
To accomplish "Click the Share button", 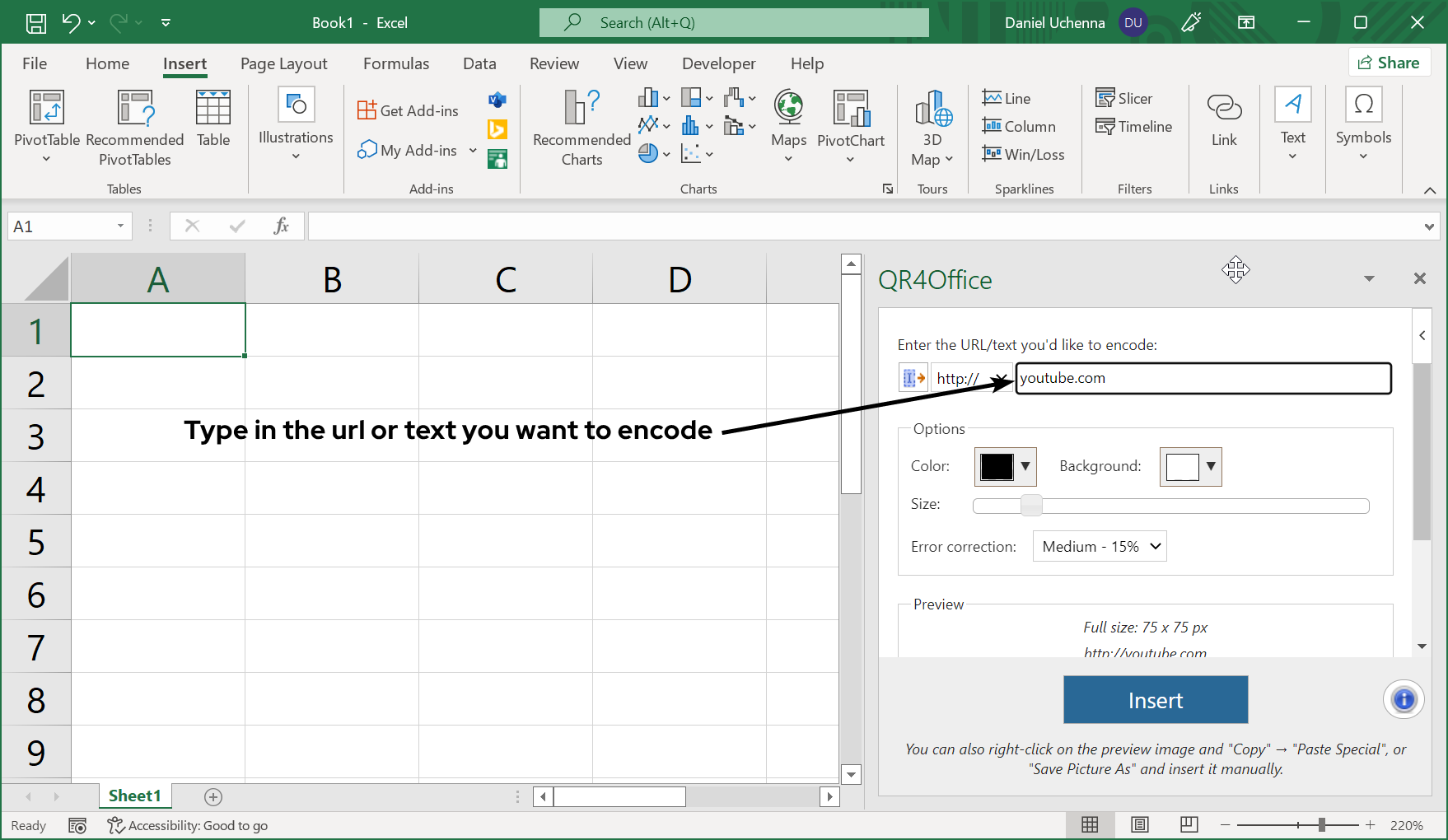I will (x=1389, y=63).
